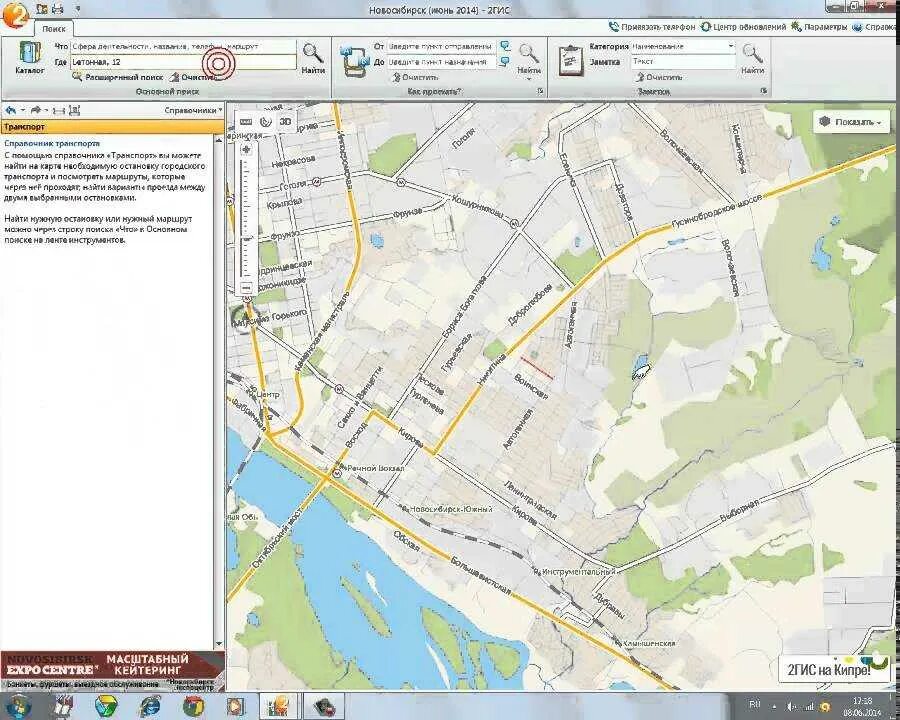Click the first quick access icon in title bar
Image resolution: width=900 pixels, height=720 pixels.
coord(41,9)
